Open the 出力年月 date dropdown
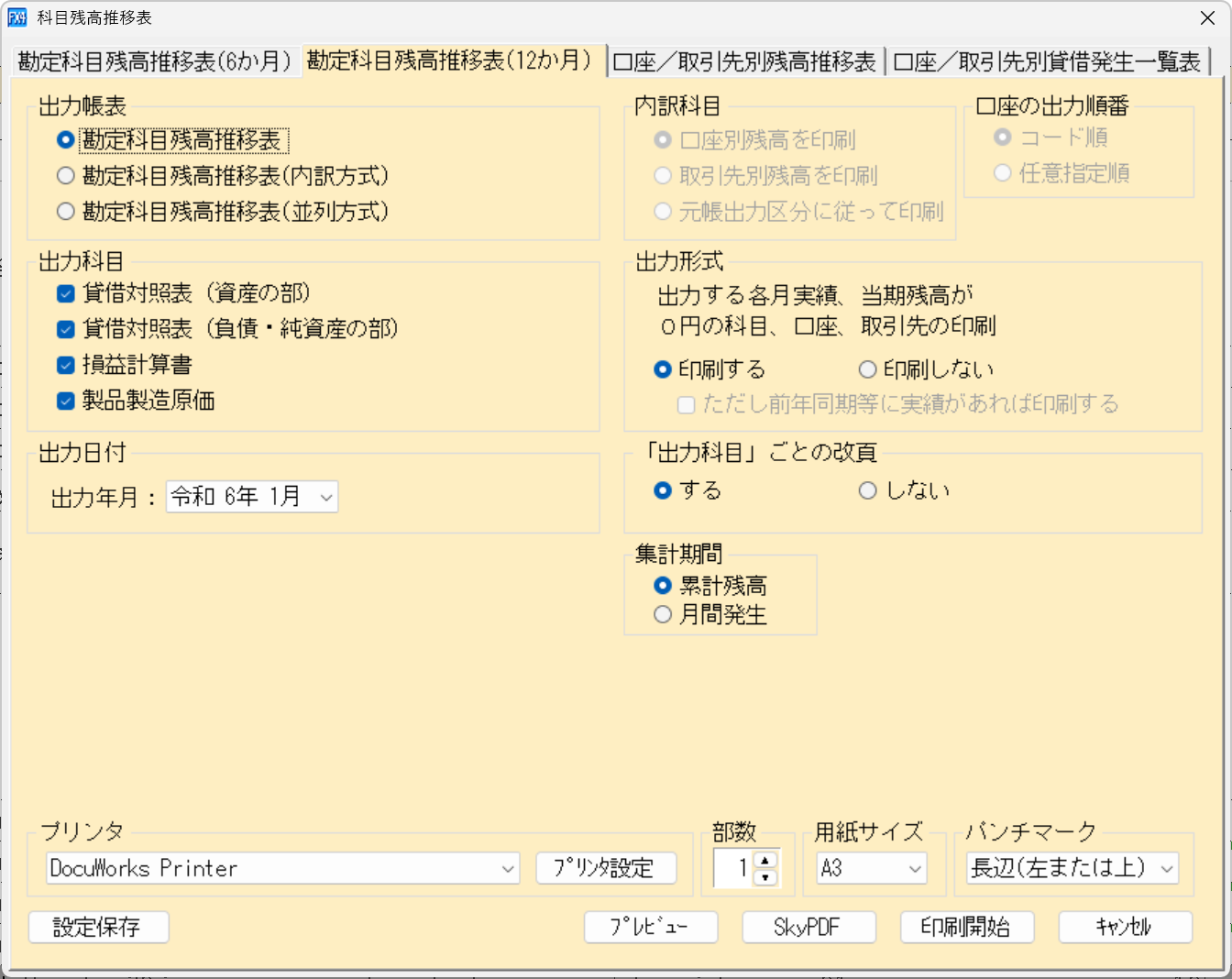Screen dimensions: 1232x979 (325, 496)
